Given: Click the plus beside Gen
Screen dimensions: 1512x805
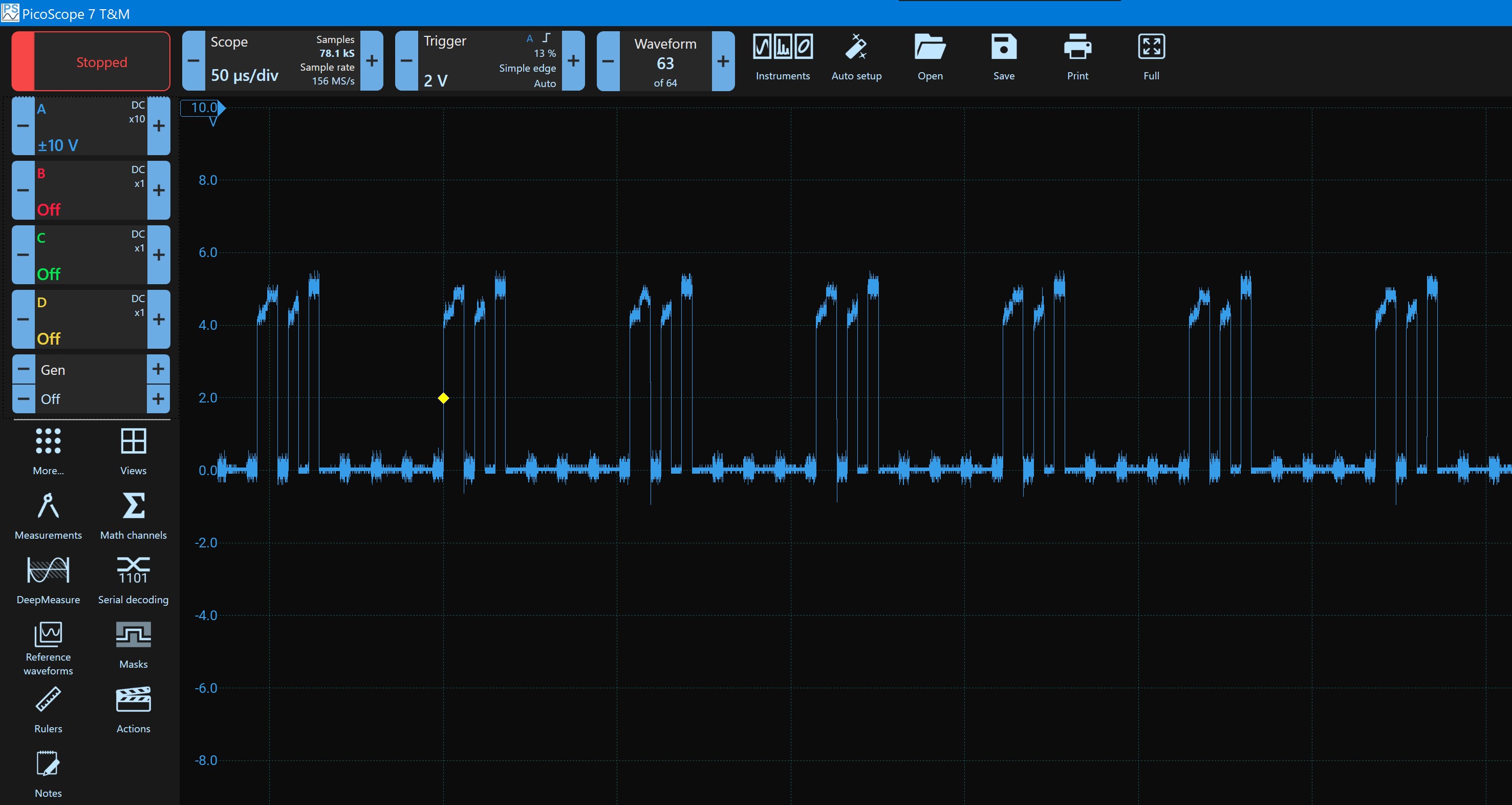Looking at the screenshot, I should pyautogui.click(x=159, y=370).
